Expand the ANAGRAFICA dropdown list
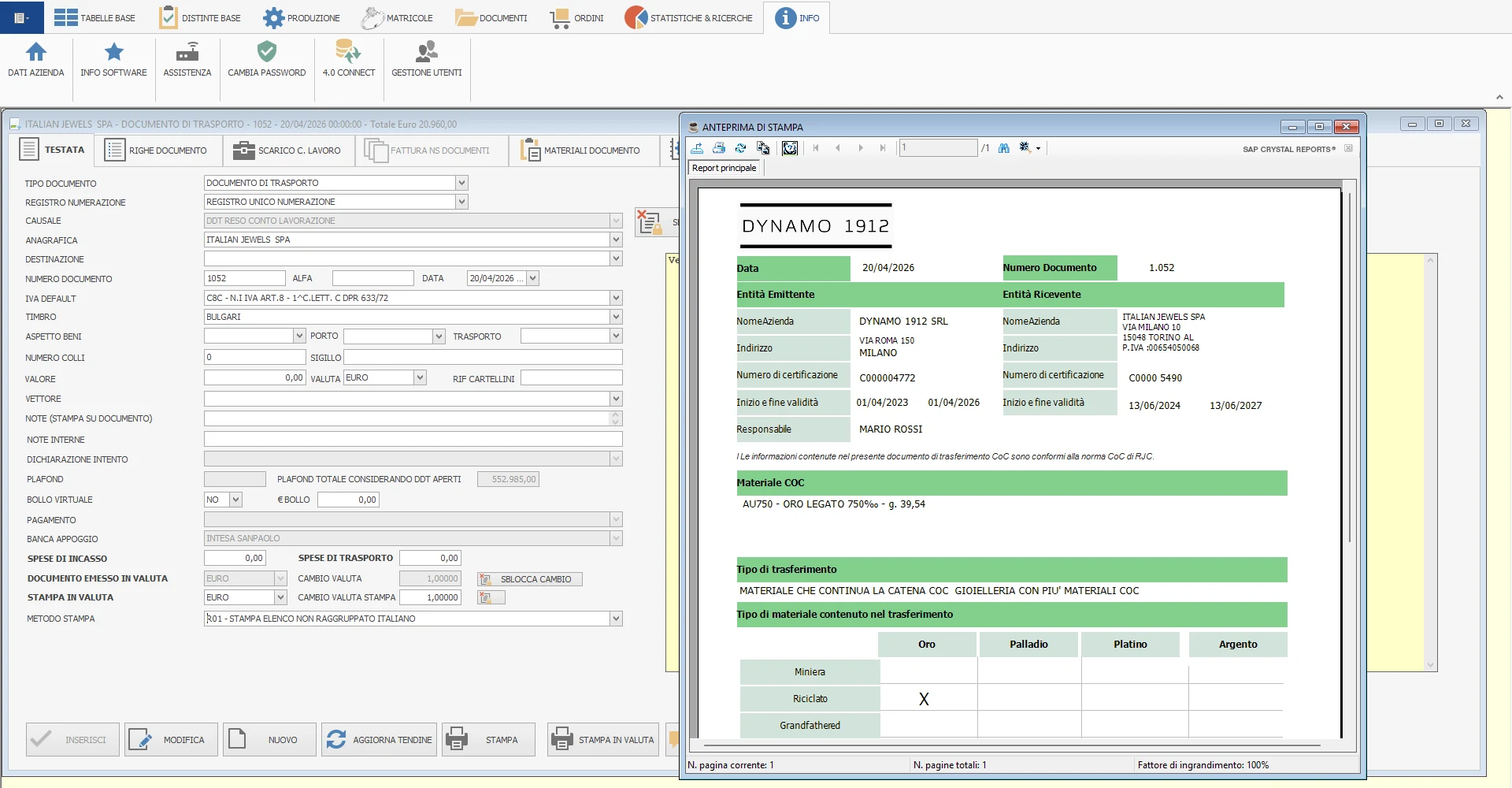The width and height of the screenshot is (1512, 788). tap(616, 240)
